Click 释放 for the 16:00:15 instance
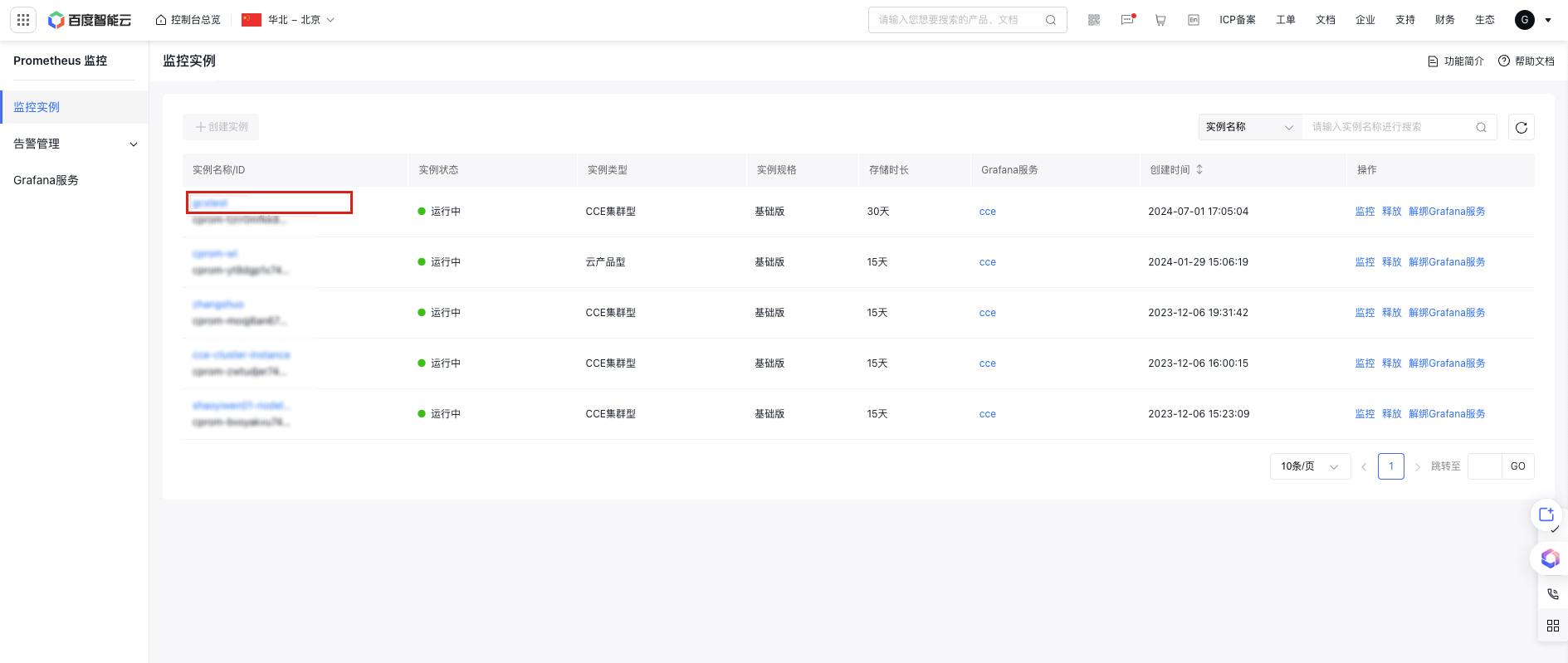Screen dimensions: 1568x663 pos(1391,363)
